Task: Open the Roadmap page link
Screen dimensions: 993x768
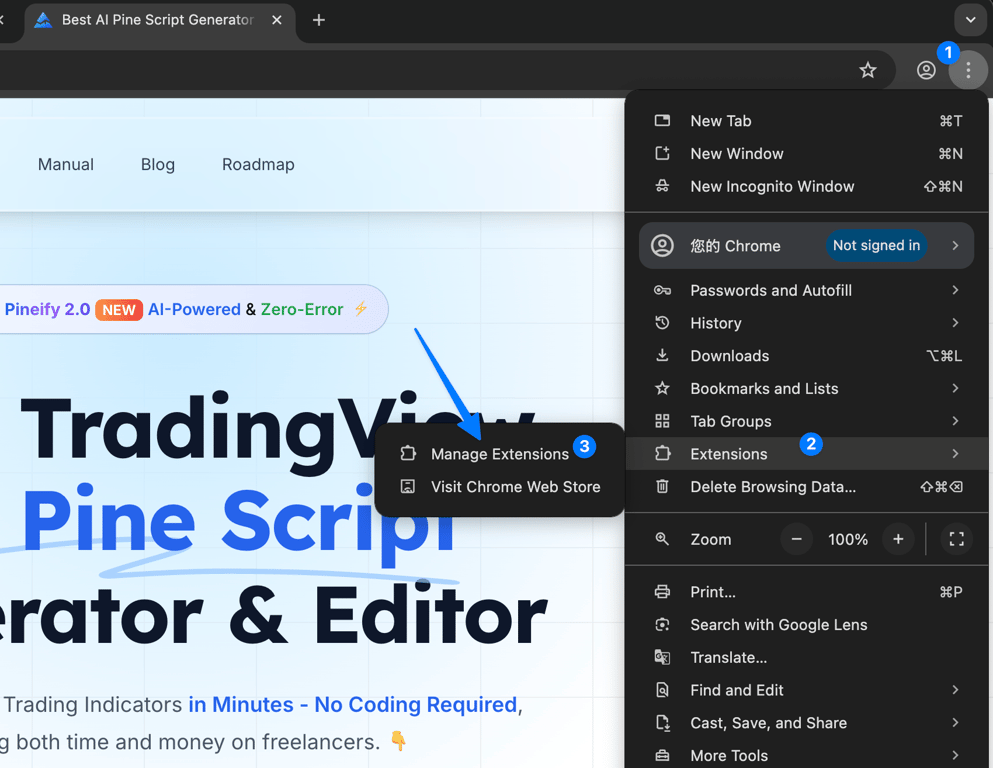Action: [258, 165]
